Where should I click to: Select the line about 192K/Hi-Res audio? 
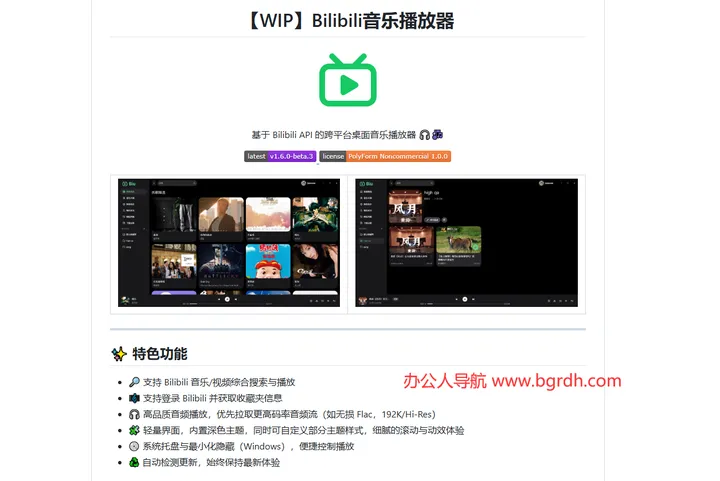pyautogui.click(x=289, y=414)
